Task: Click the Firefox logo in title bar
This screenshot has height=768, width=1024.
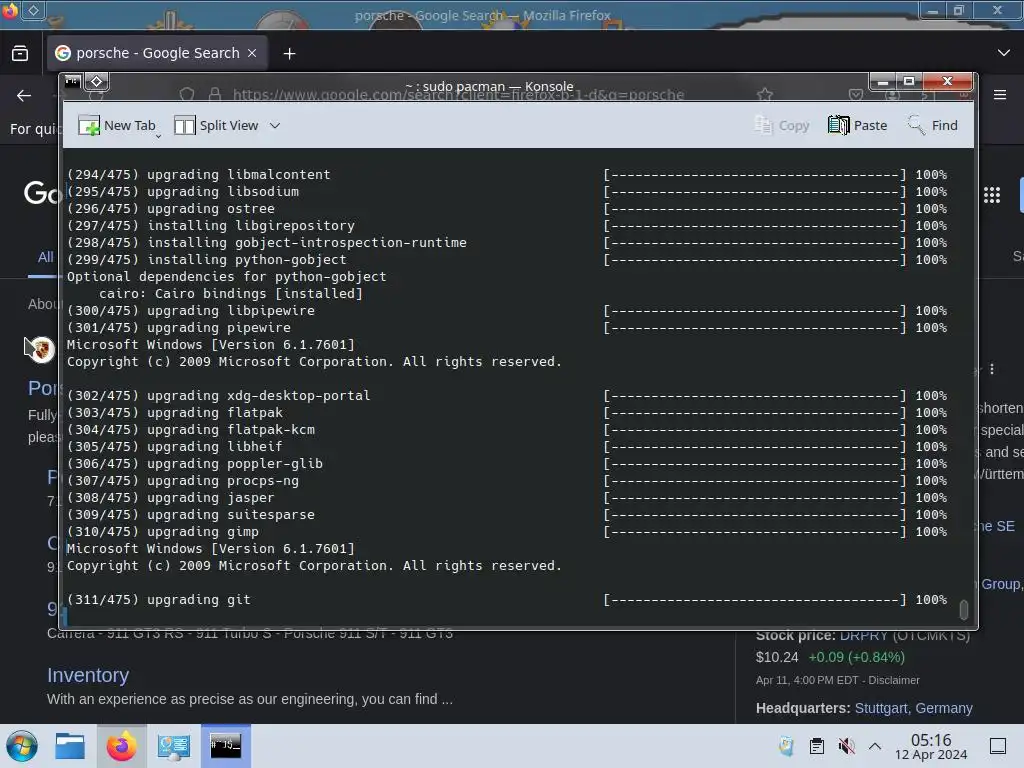Action: [10, 10]
